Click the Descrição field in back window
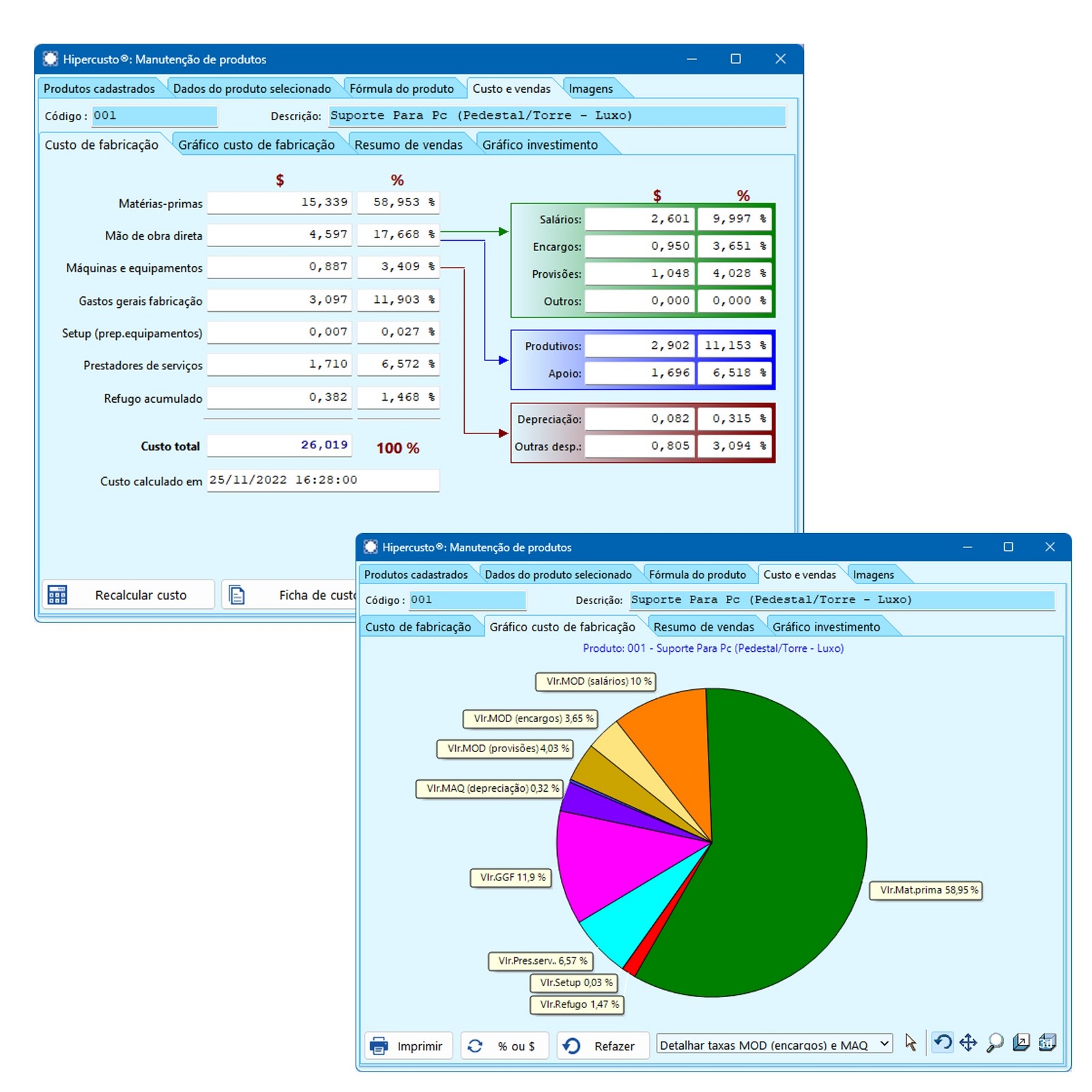This screenshot has width=1092, height=1092. pyautogui.click(x=557, y=116)
